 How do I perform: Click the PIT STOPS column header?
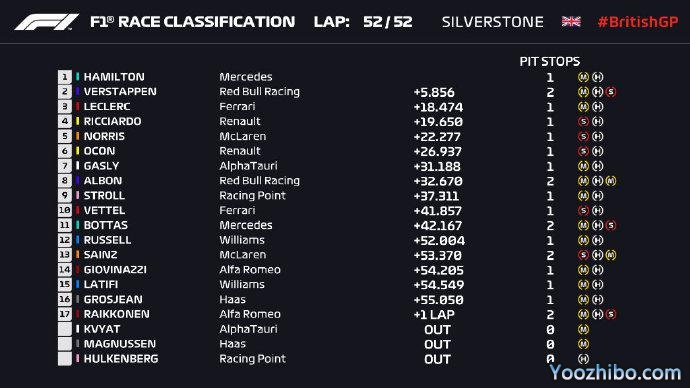point(550,62)
